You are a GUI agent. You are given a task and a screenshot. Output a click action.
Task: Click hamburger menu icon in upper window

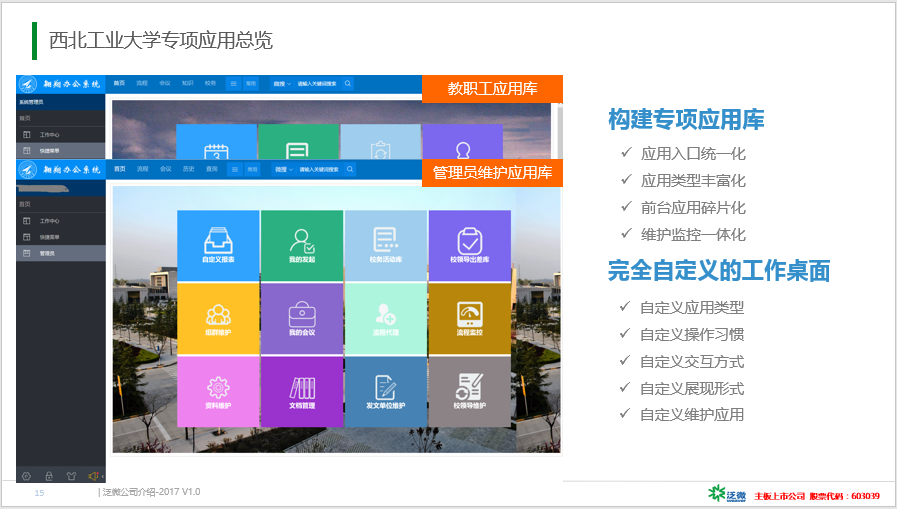[x=233, y=83]
